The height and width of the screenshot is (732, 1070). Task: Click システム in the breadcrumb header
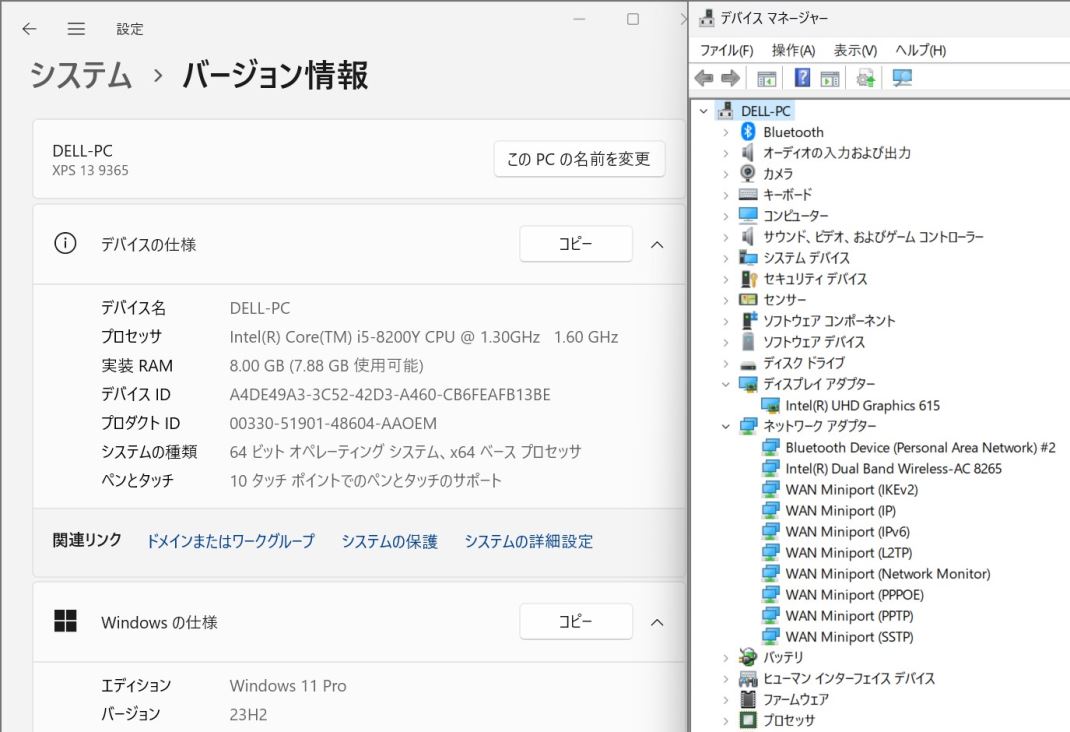point(81,75)
